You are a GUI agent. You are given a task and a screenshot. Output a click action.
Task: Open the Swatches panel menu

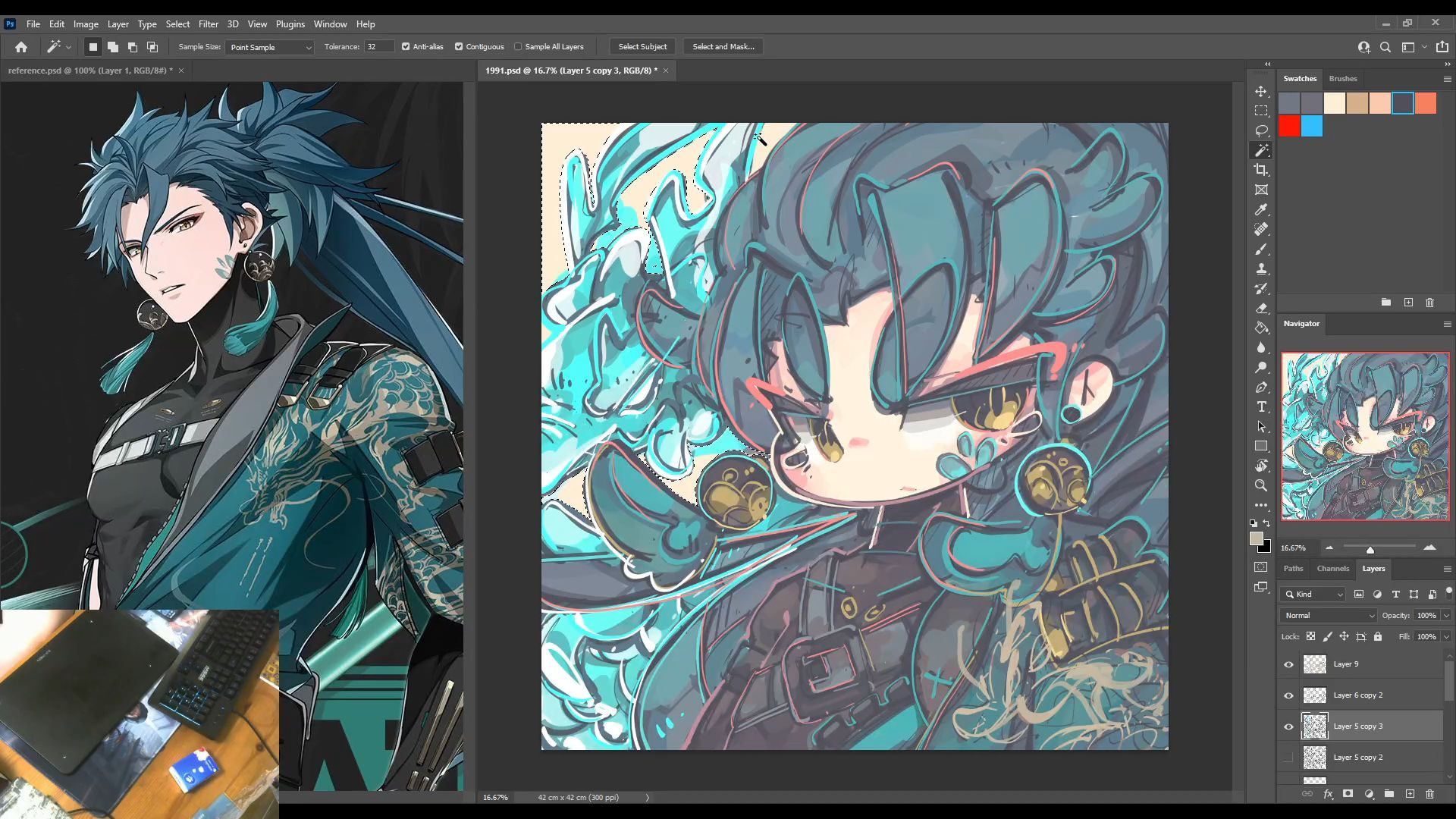[x=1447, y=79]
